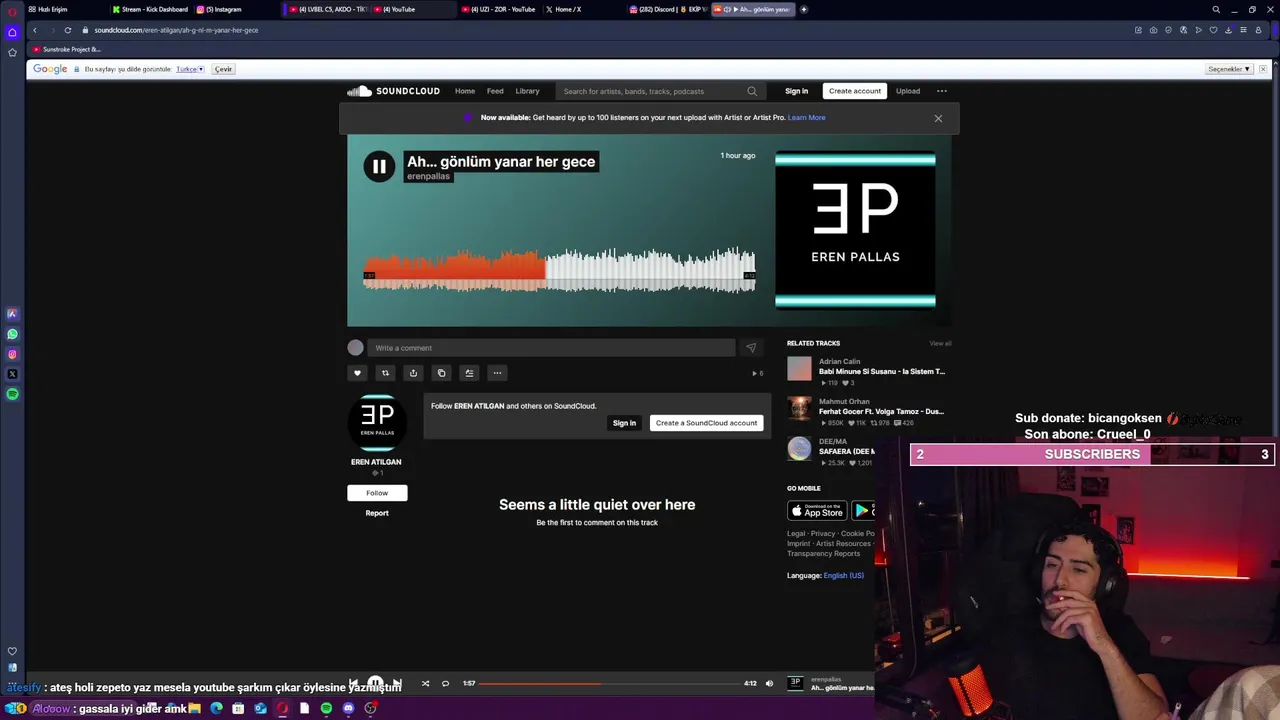
Task: Open the EREN ATILGAN profile avatar
Action: click(377, 424)
